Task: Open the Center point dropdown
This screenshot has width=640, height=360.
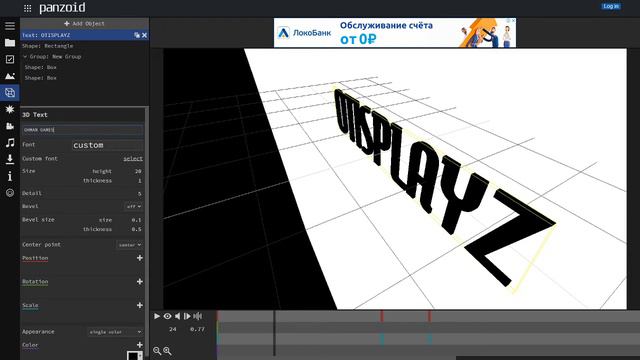Action: click(130, 245)
